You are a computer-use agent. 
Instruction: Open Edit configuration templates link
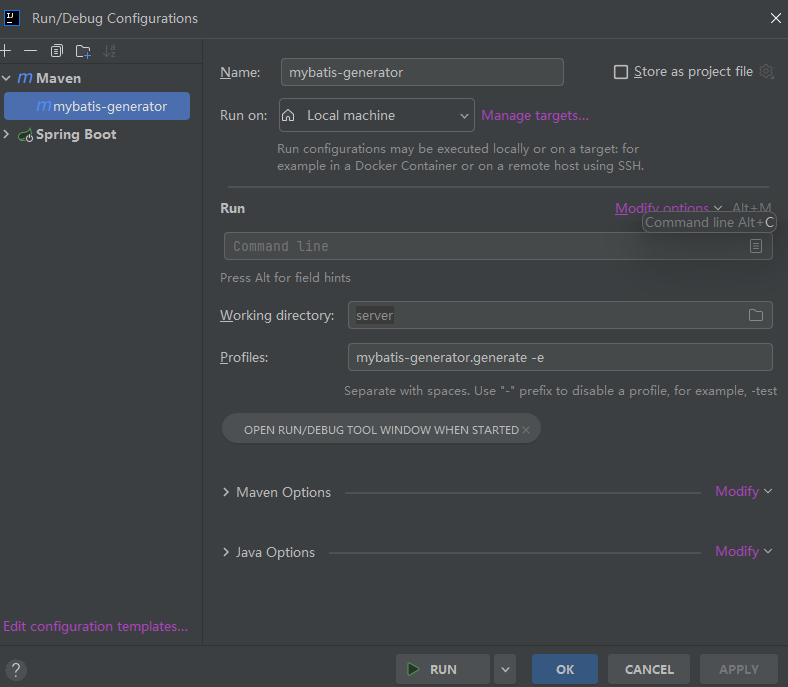click(x=95, y=626)
